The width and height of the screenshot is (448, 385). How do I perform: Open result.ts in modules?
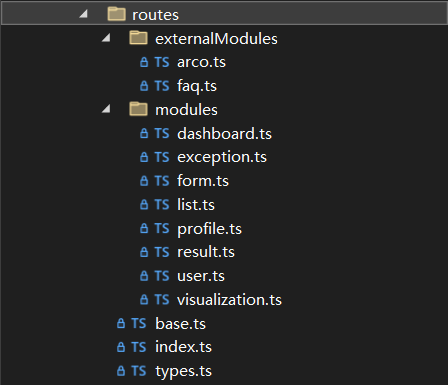pyautogui.click(x=206, y=252)
